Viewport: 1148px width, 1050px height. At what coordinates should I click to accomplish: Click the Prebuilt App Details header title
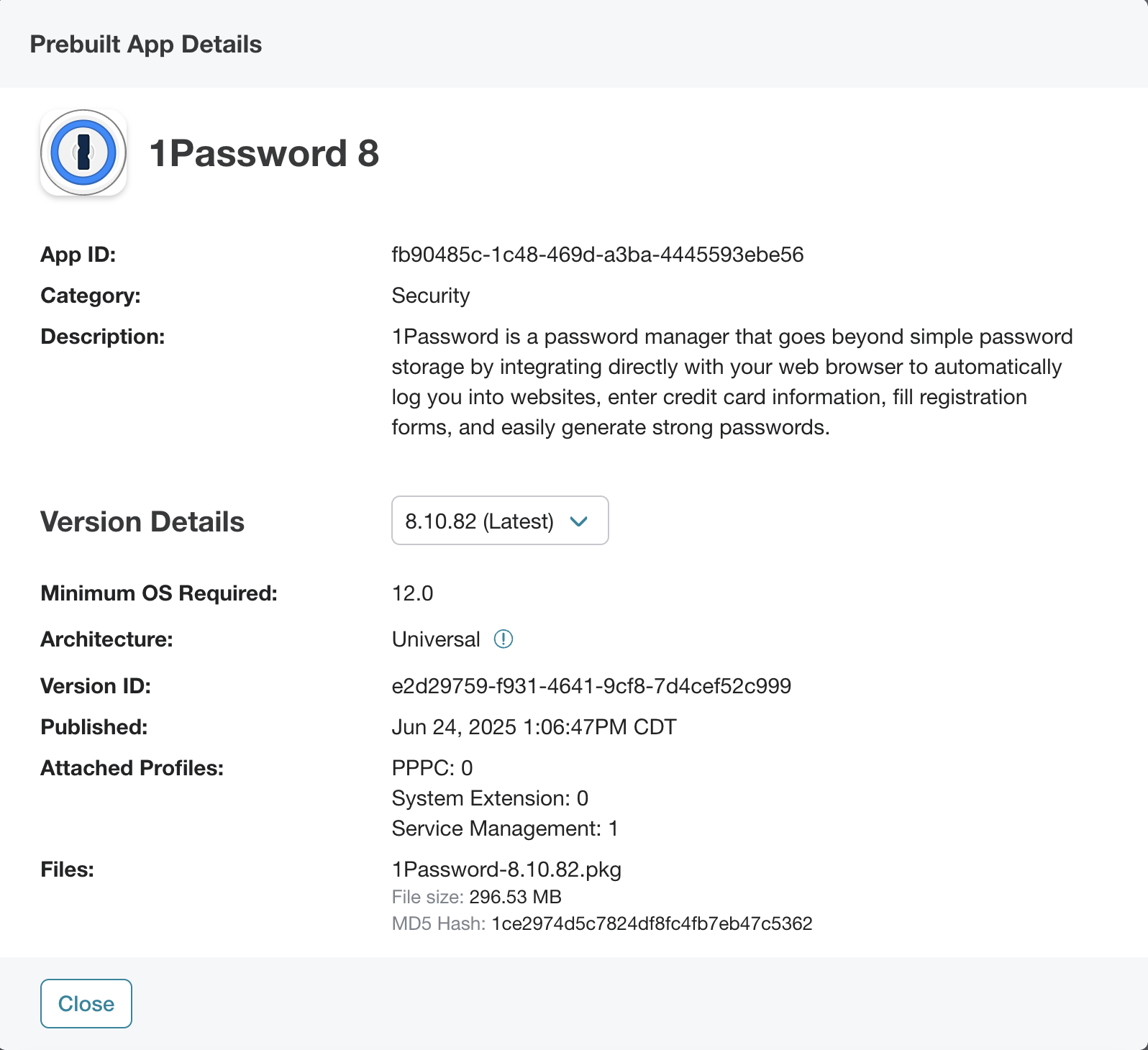coord(146,44)
